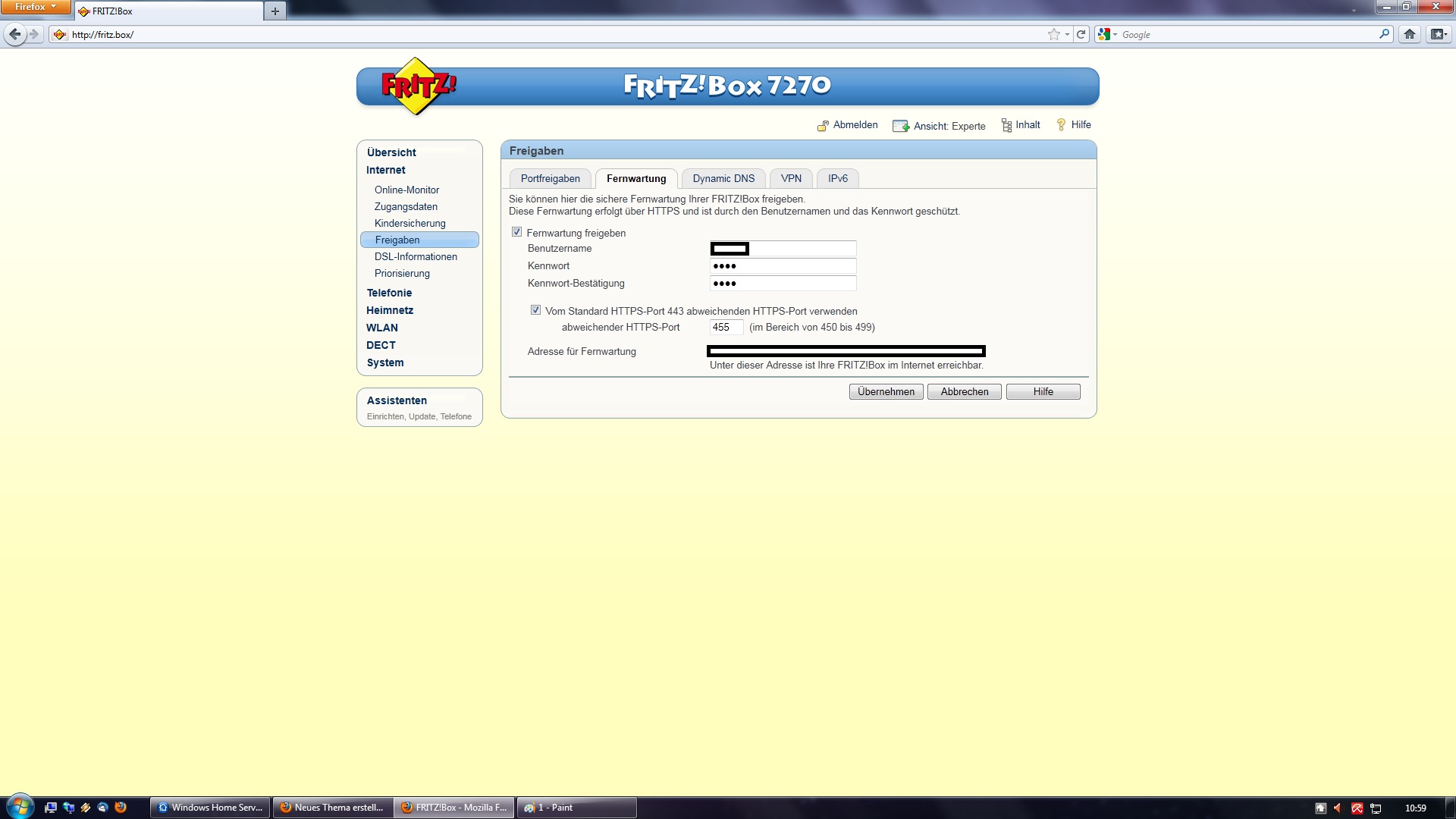Open Zugangsdaten in the sidebar
Image resolution: width=1456 pixels, height=819 pixels.
tap(406, 206)
